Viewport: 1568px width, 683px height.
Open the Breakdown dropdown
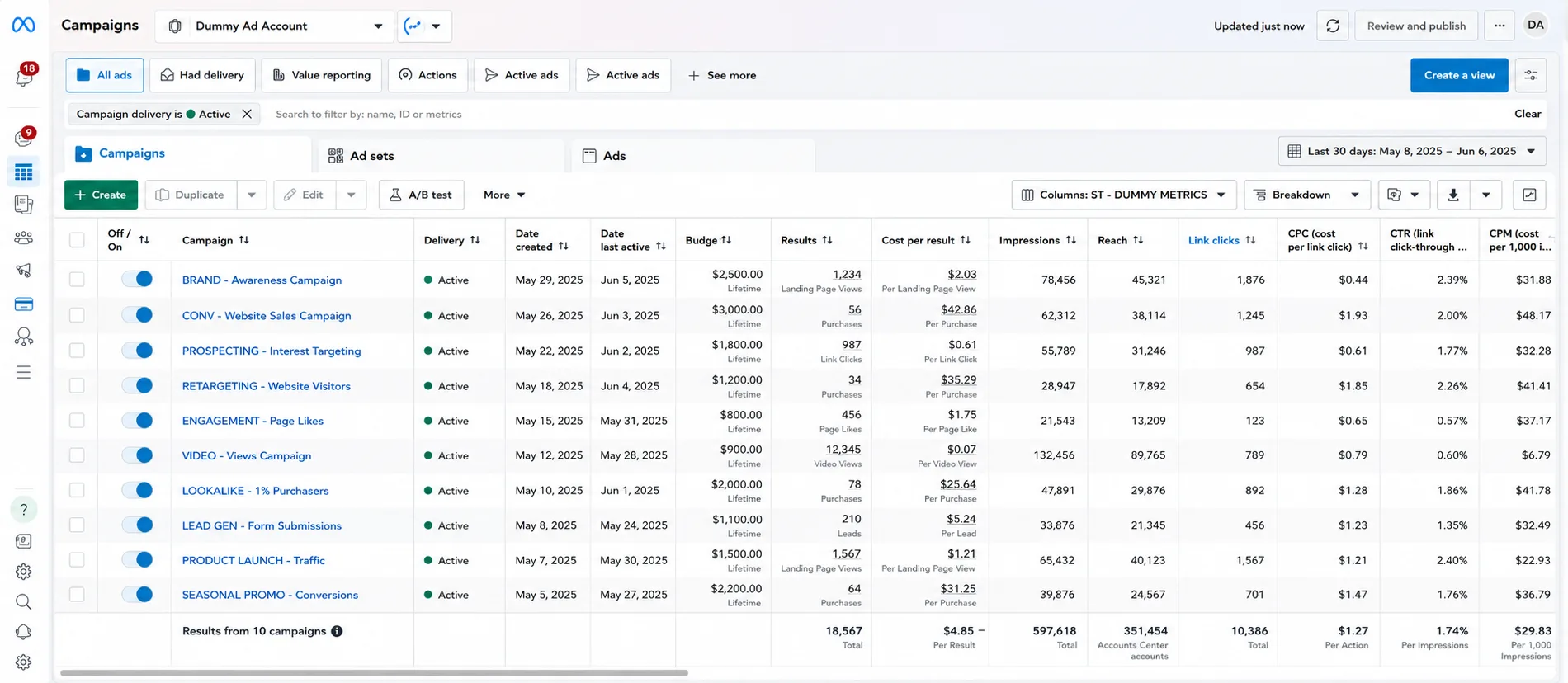pos(1307,195)
